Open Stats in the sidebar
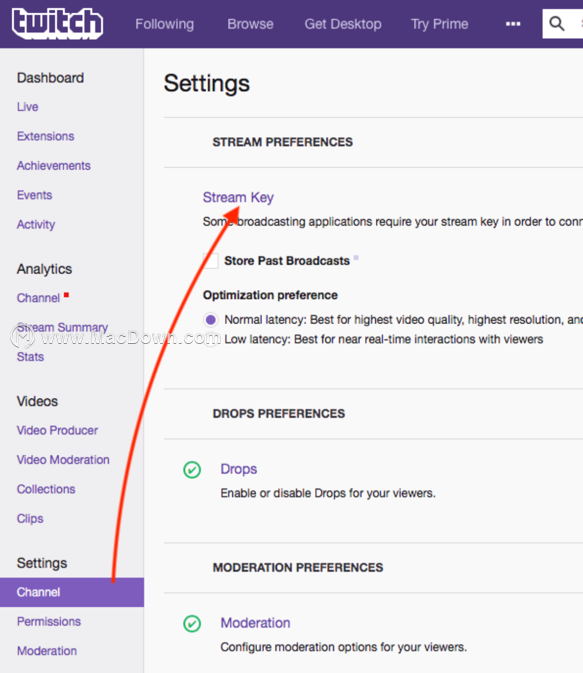The height and width of the screenshot is (673, 583). [30, 357]
